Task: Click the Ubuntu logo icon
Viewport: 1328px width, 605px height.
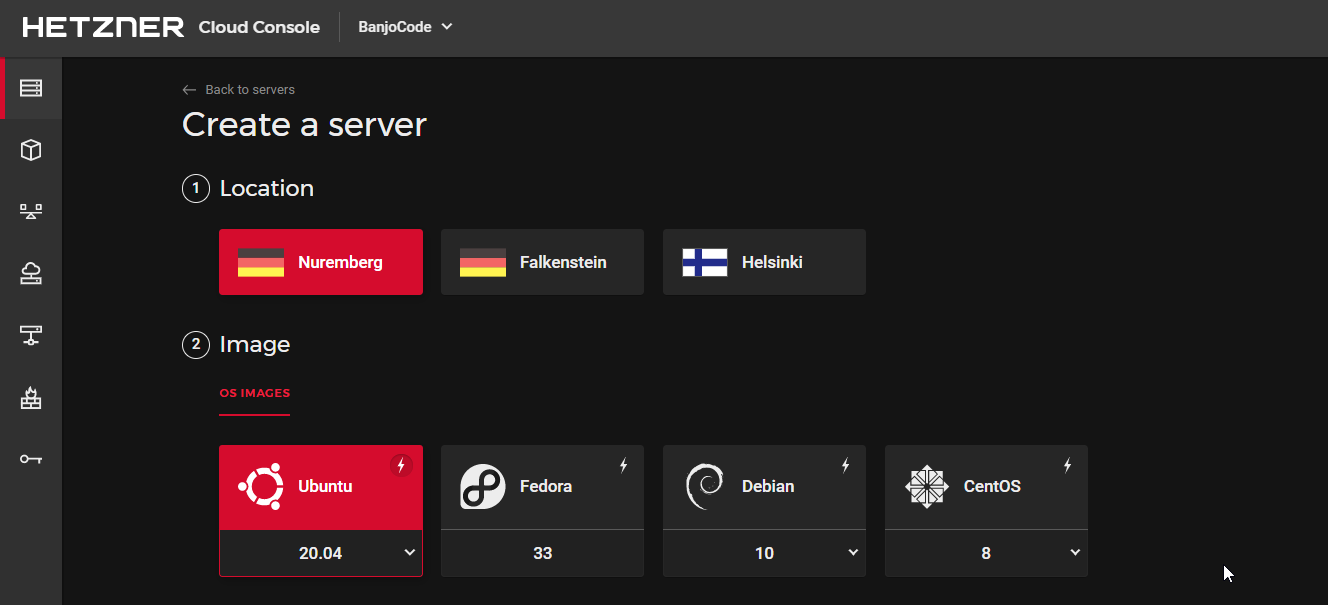Action: point(261,487)
